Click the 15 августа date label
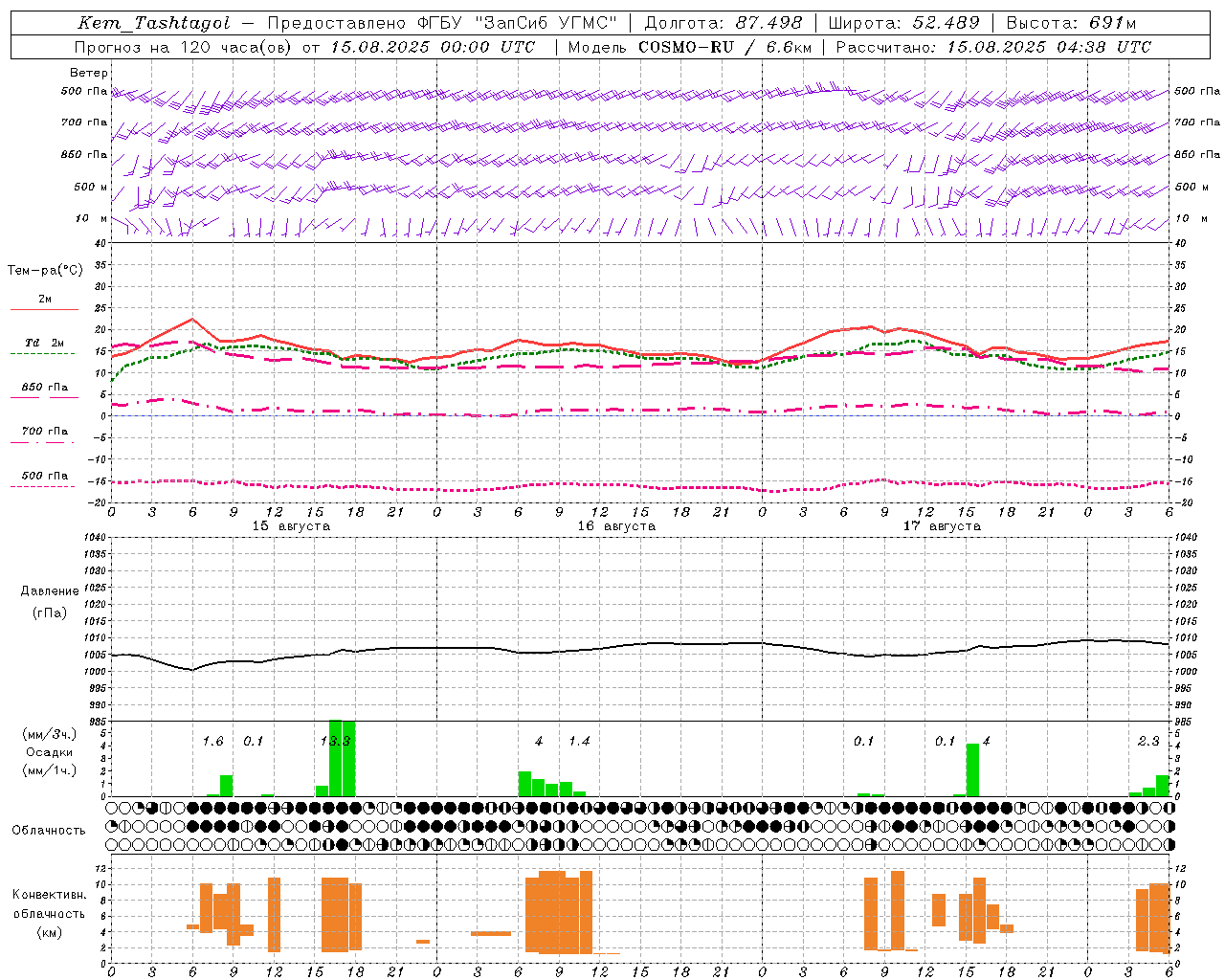The height and width of the screenshot is (980, 1225). pyautogui.click(x=291, y=526)
